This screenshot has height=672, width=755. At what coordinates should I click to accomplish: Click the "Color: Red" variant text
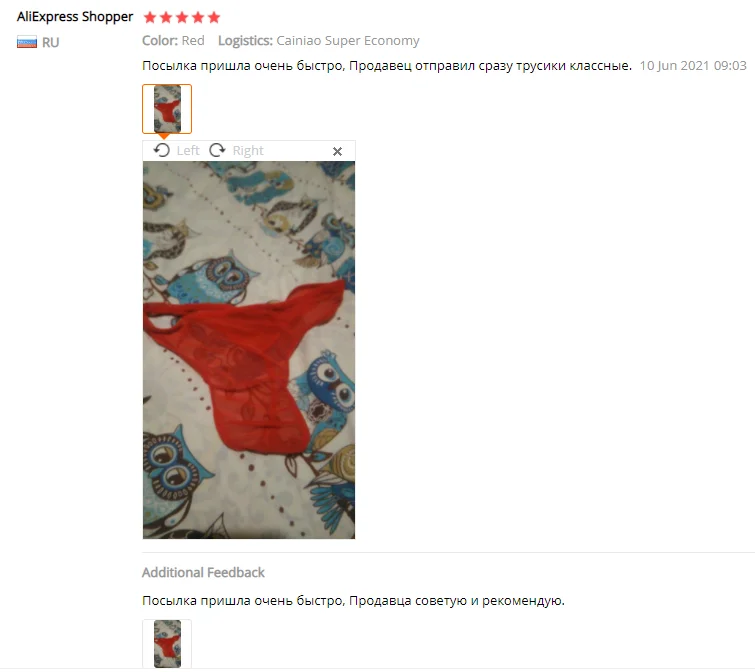173,40
